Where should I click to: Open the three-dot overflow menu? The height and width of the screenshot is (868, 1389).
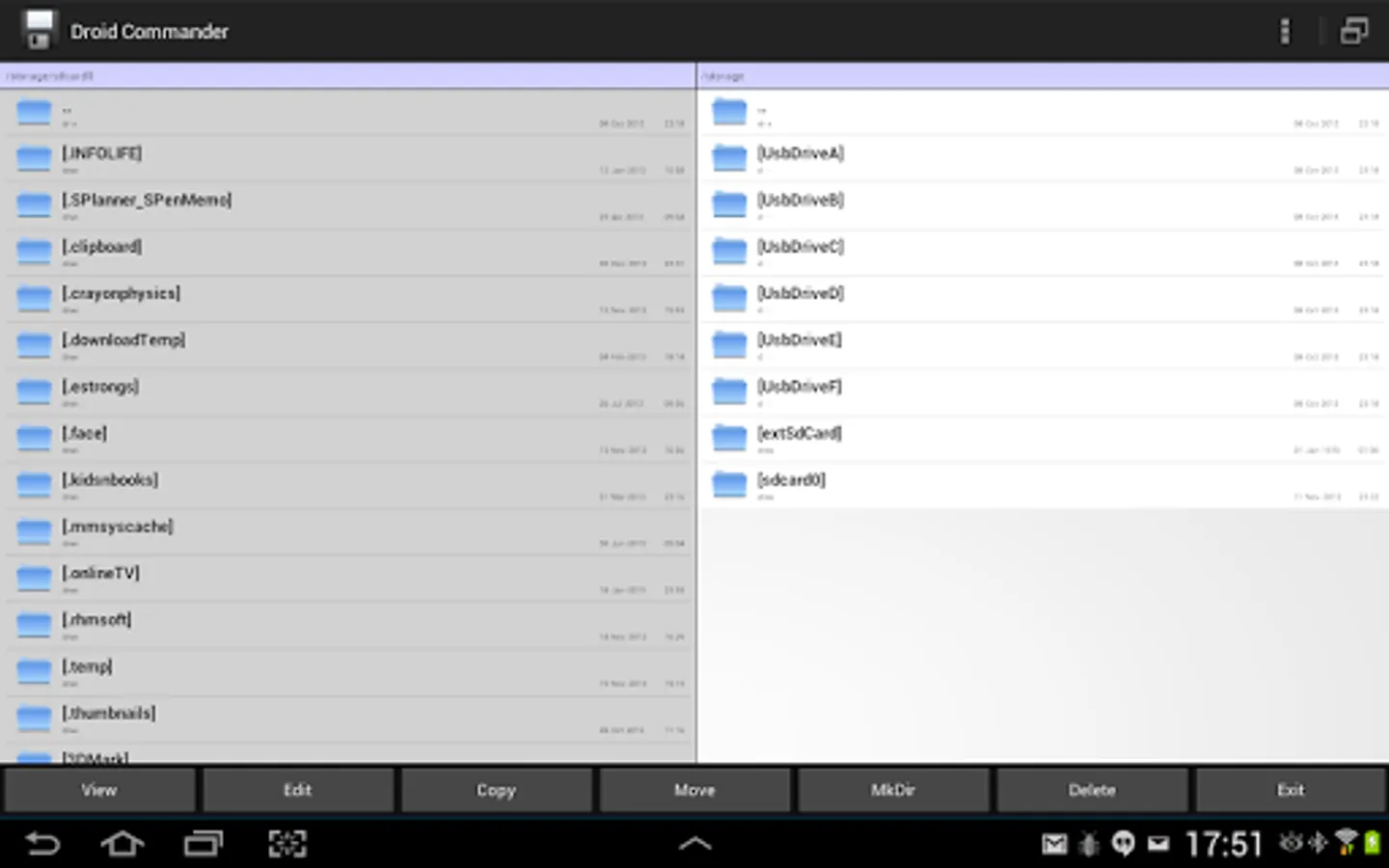[1284, 31]
